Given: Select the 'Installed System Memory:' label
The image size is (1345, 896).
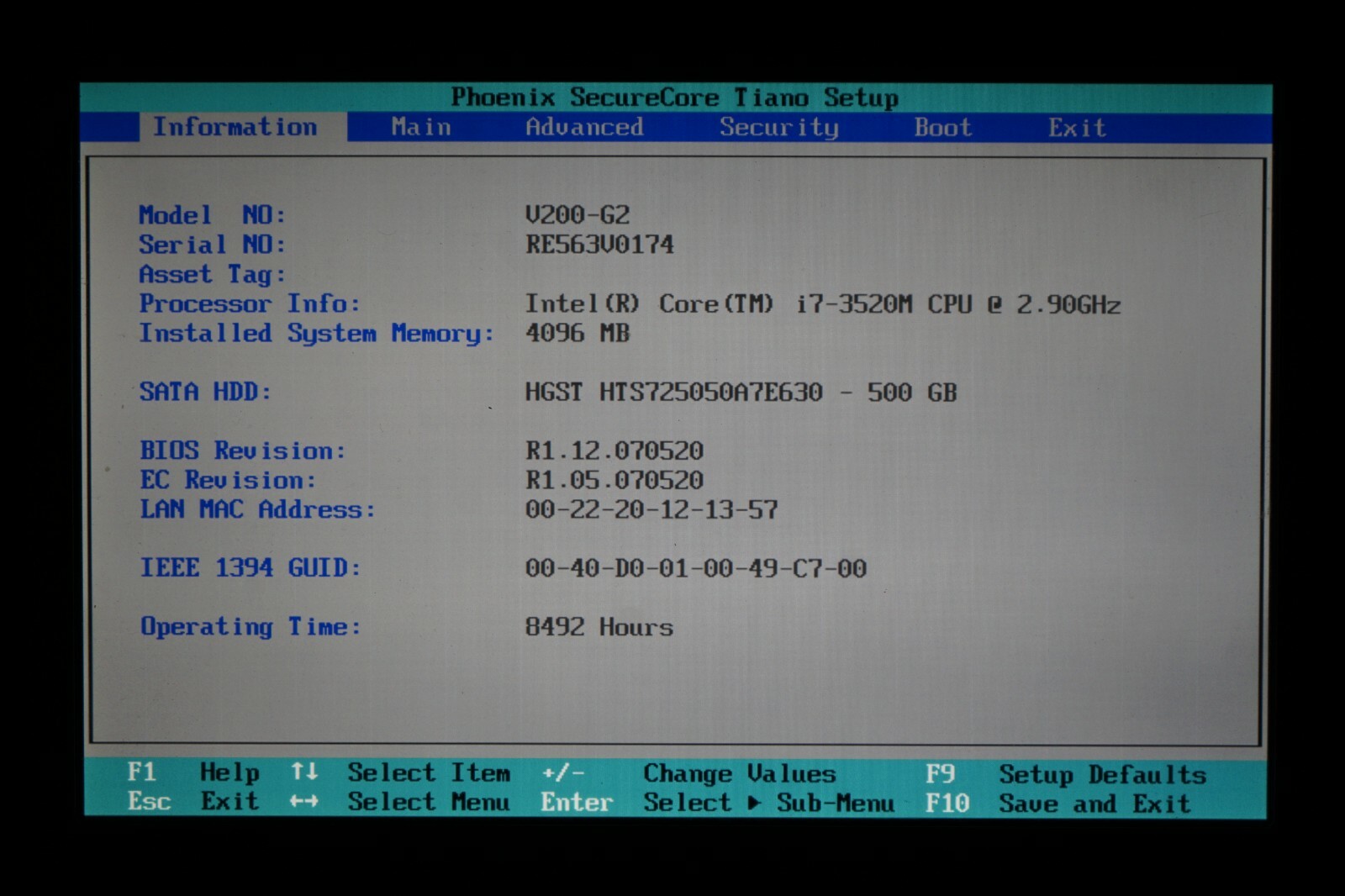Looking at the screenshot, I should click(x=317, y=334).
